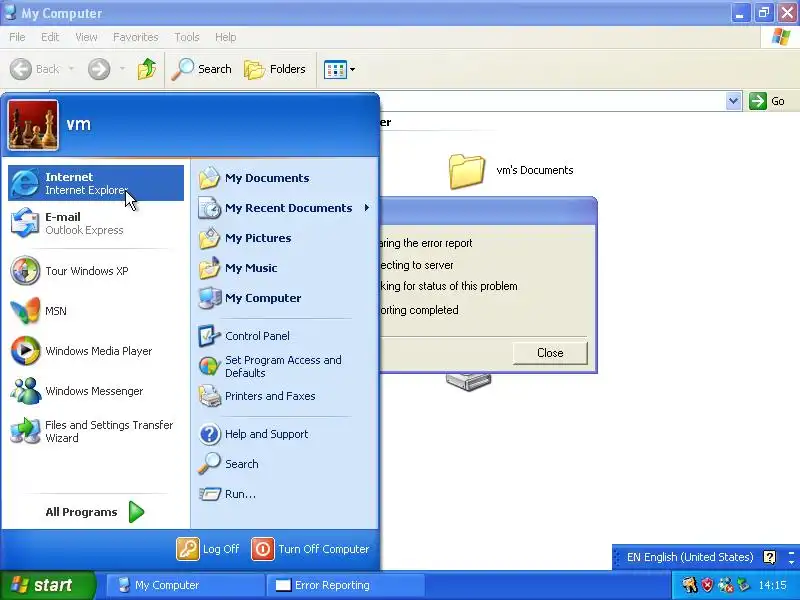Image resolution: width=800 pixels, height=600 pixels.
Task: Go Up one folder level
Action: (146, 69)
